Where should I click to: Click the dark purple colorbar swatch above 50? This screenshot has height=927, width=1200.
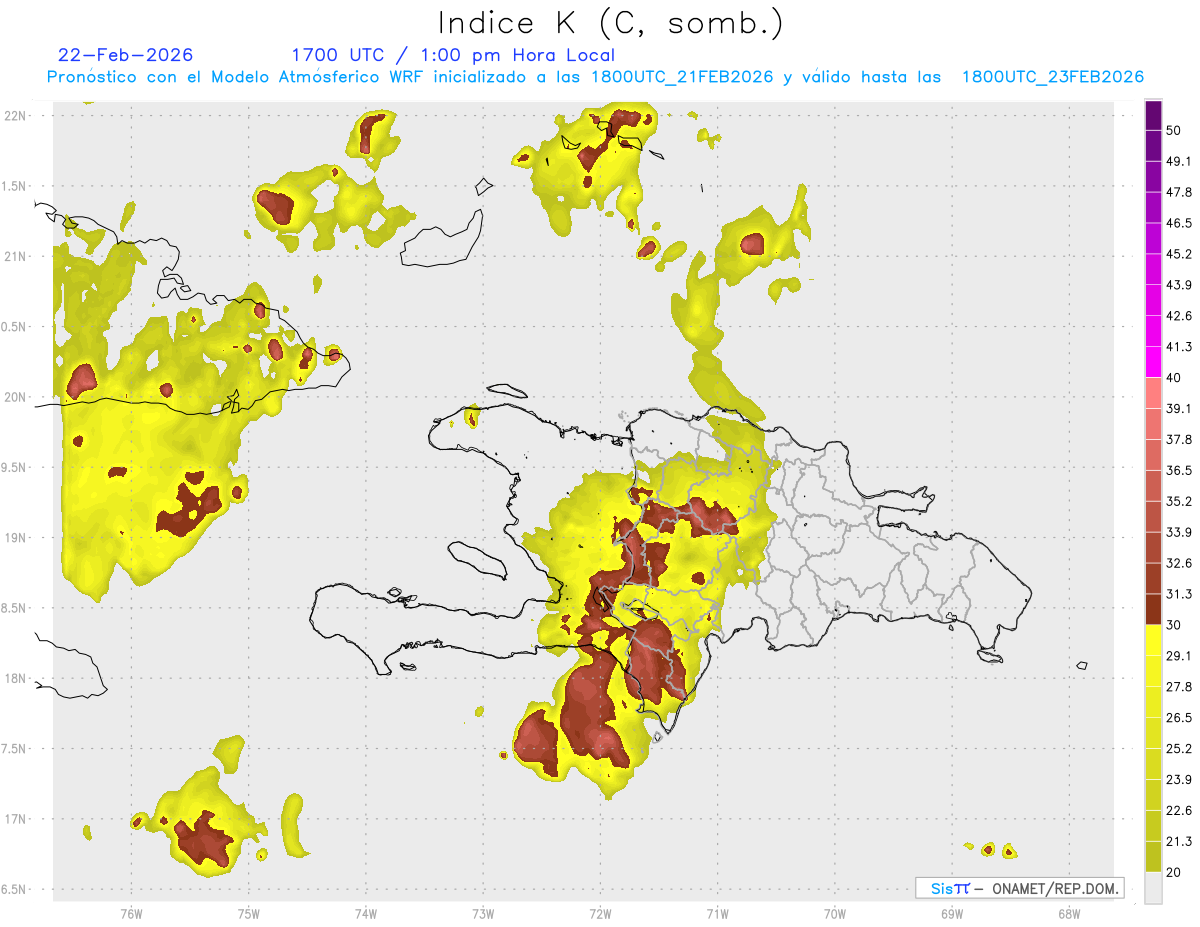click(x=1154, y=115)
